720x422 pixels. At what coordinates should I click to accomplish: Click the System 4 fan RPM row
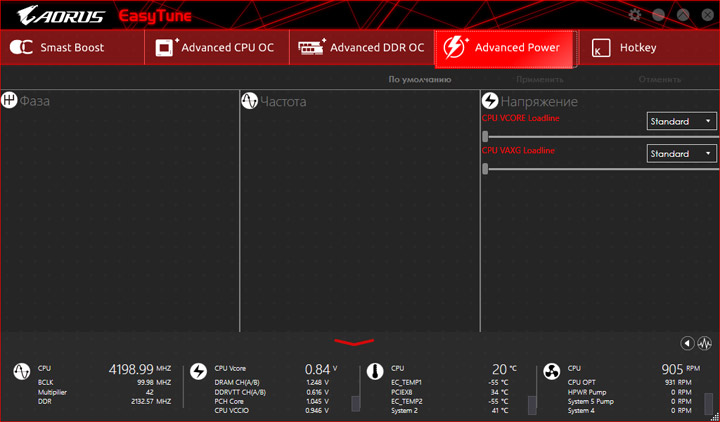(629, 411)
